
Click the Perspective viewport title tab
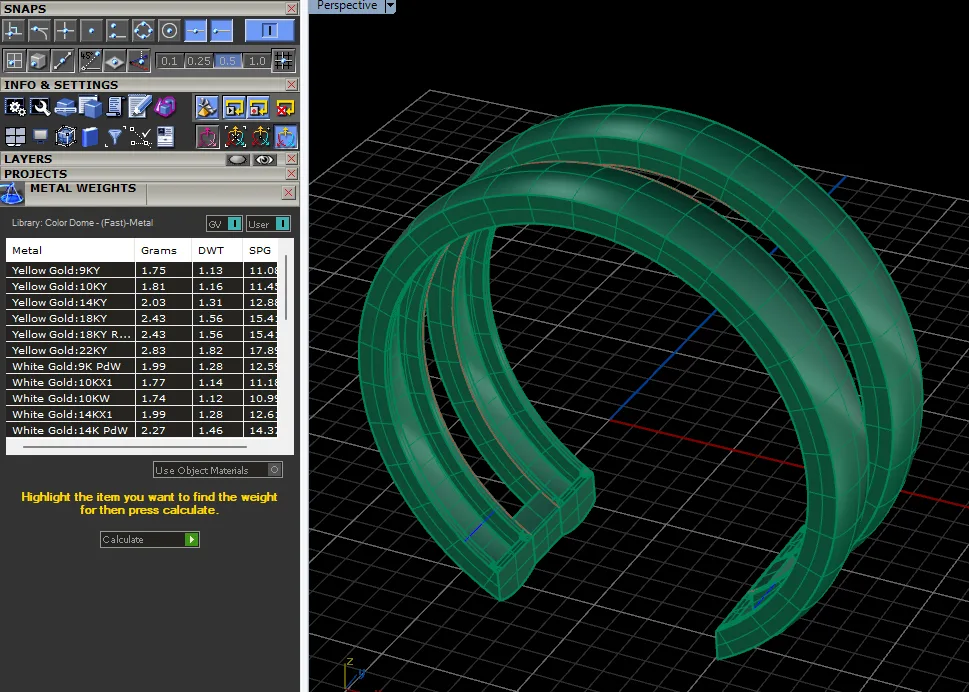click(x=347, y=6)
